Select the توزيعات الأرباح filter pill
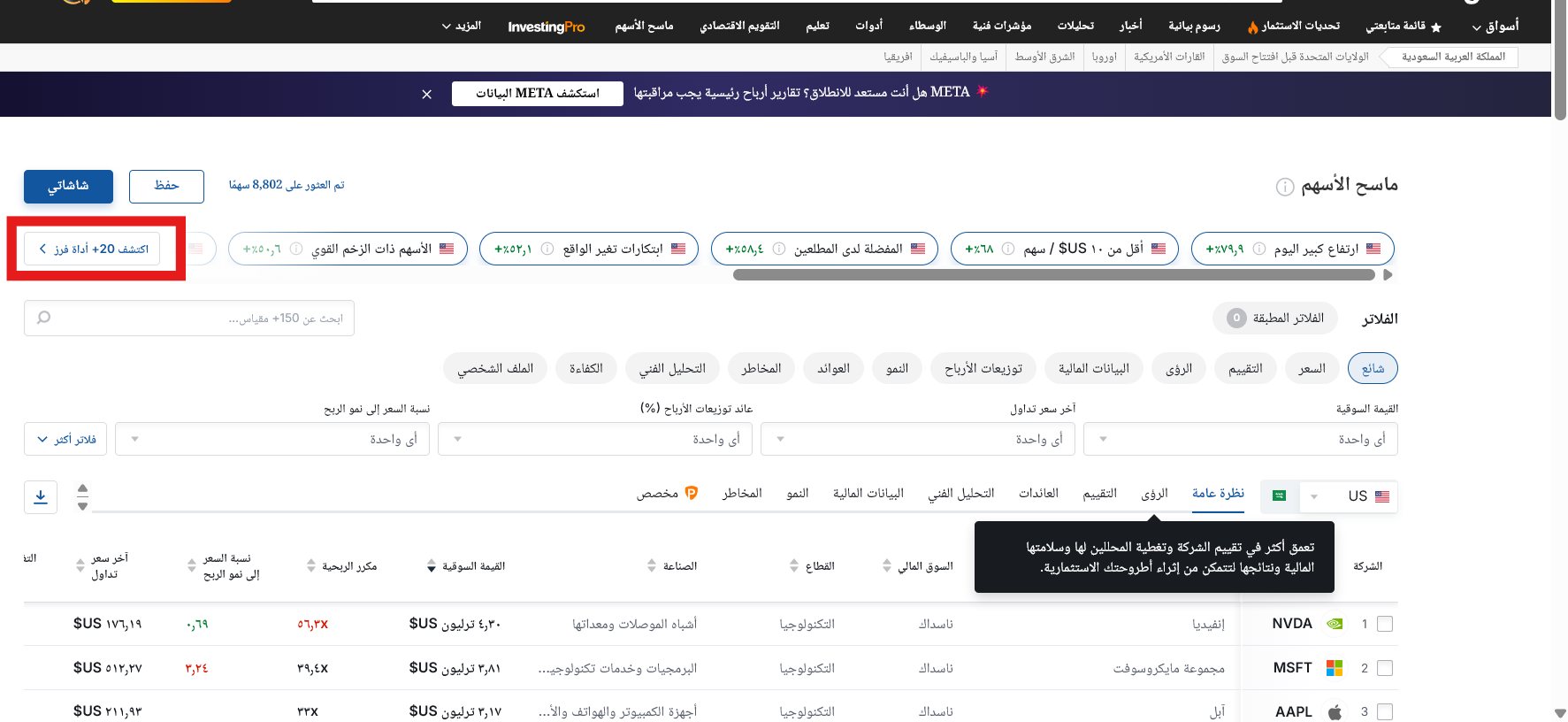The width and height of the screenshot is (1568, 722). coord(983,368)
